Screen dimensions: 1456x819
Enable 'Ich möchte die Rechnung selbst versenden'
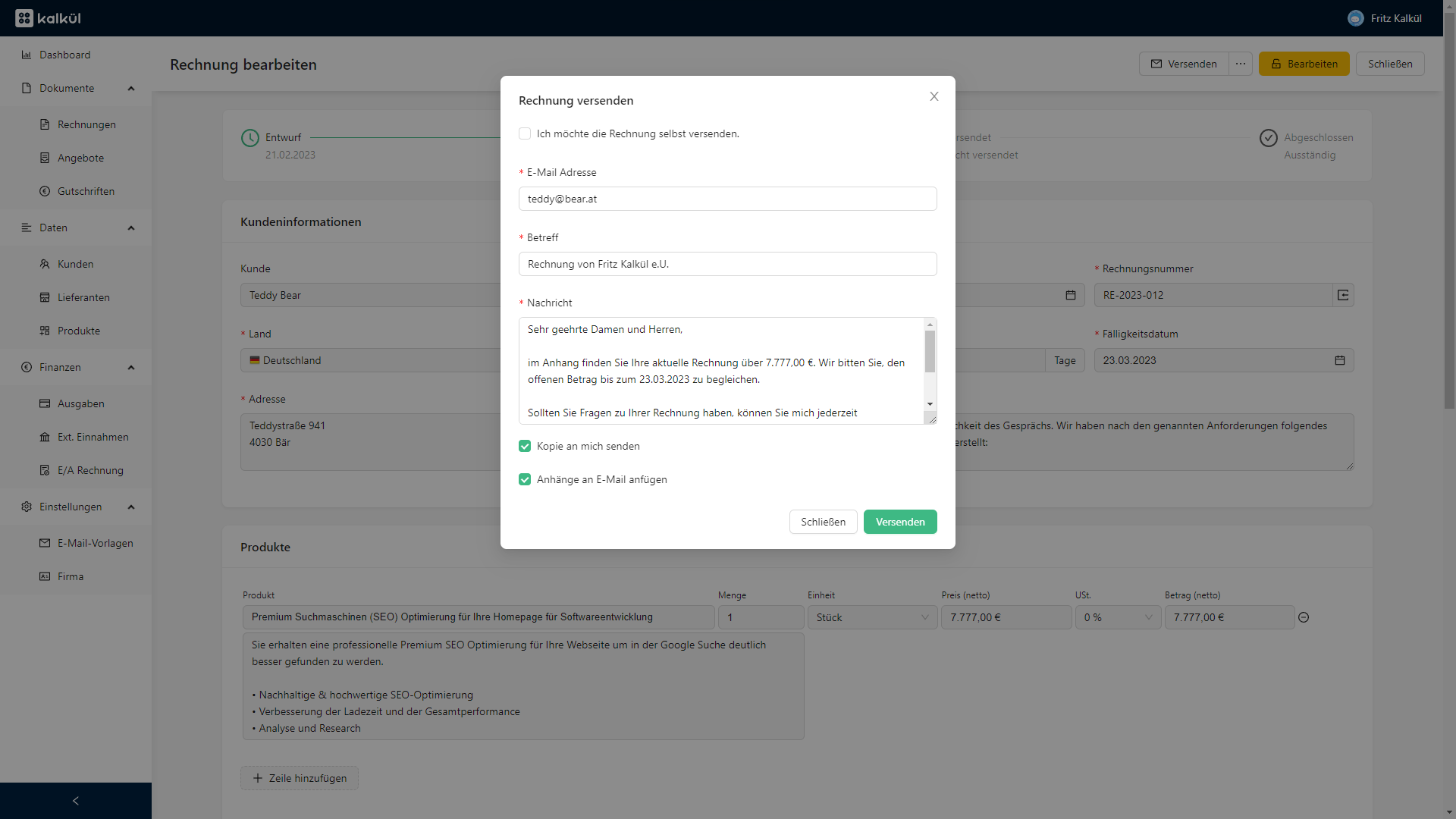point(525,133)
